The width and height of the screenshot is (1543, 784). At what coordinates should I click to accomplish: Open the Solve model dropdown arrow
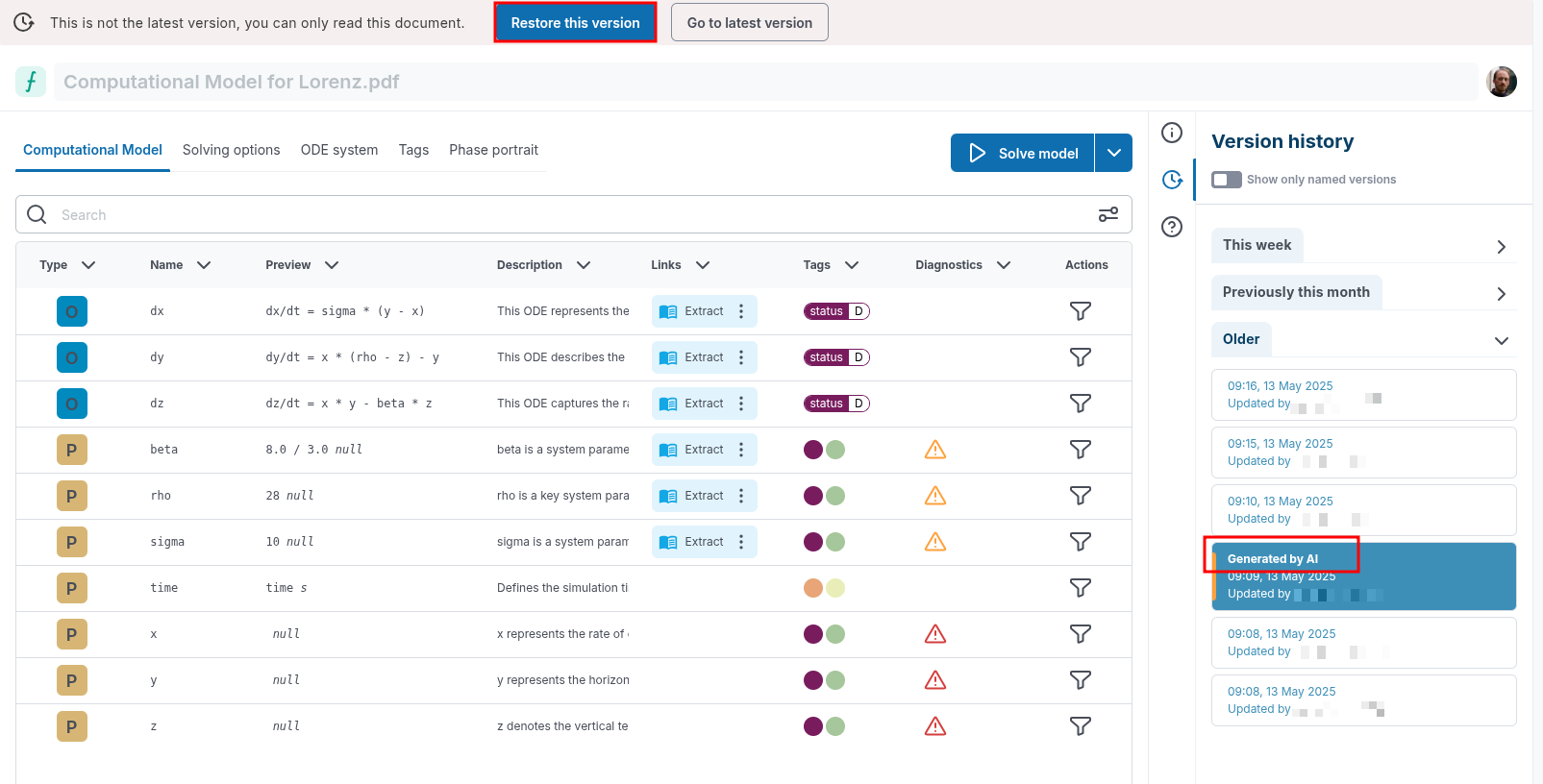click(1113, 153)
